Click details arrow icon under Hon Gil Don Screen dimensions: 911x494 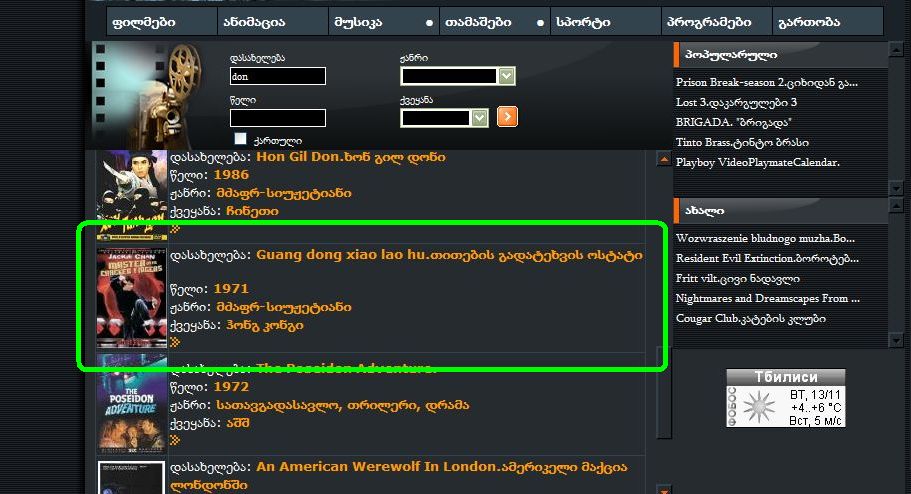(175, 229)
